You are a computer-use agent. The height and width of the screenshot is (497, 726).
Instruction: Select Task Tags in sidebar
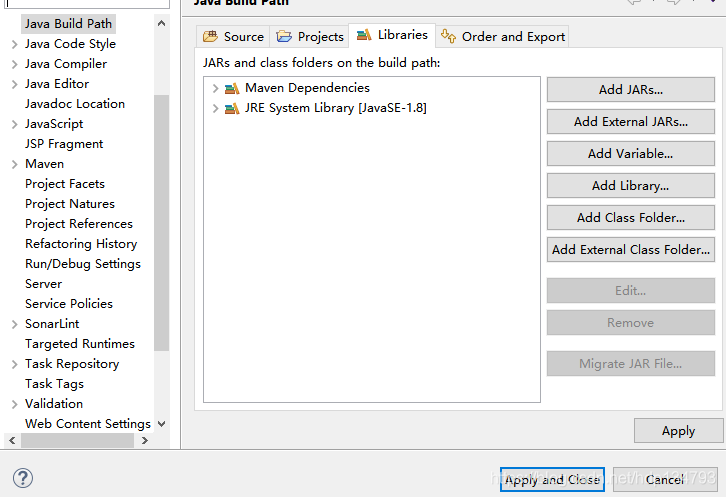pos(54,384)
